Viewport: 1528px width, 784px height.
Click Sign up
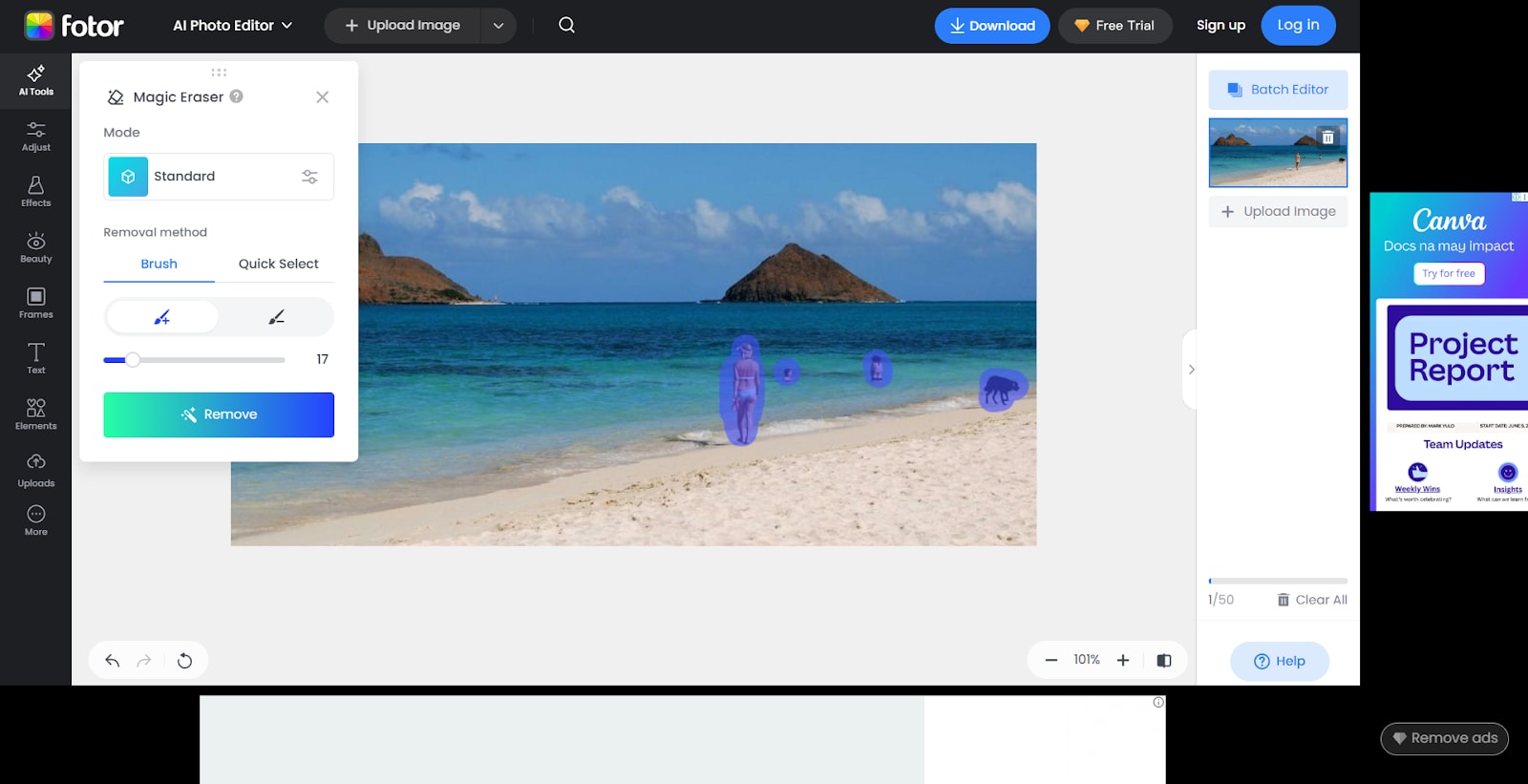pos(1220,26)
